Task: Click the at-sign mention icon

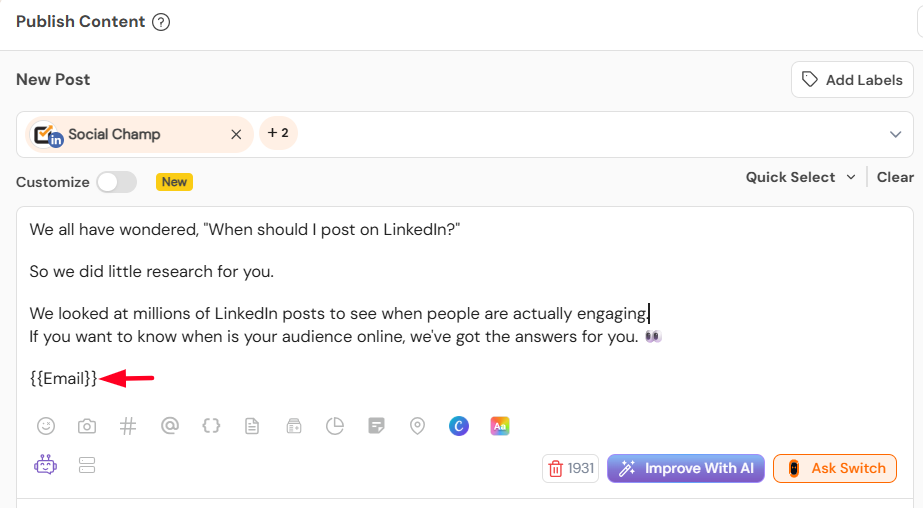Action: click(x=170, y=425)
